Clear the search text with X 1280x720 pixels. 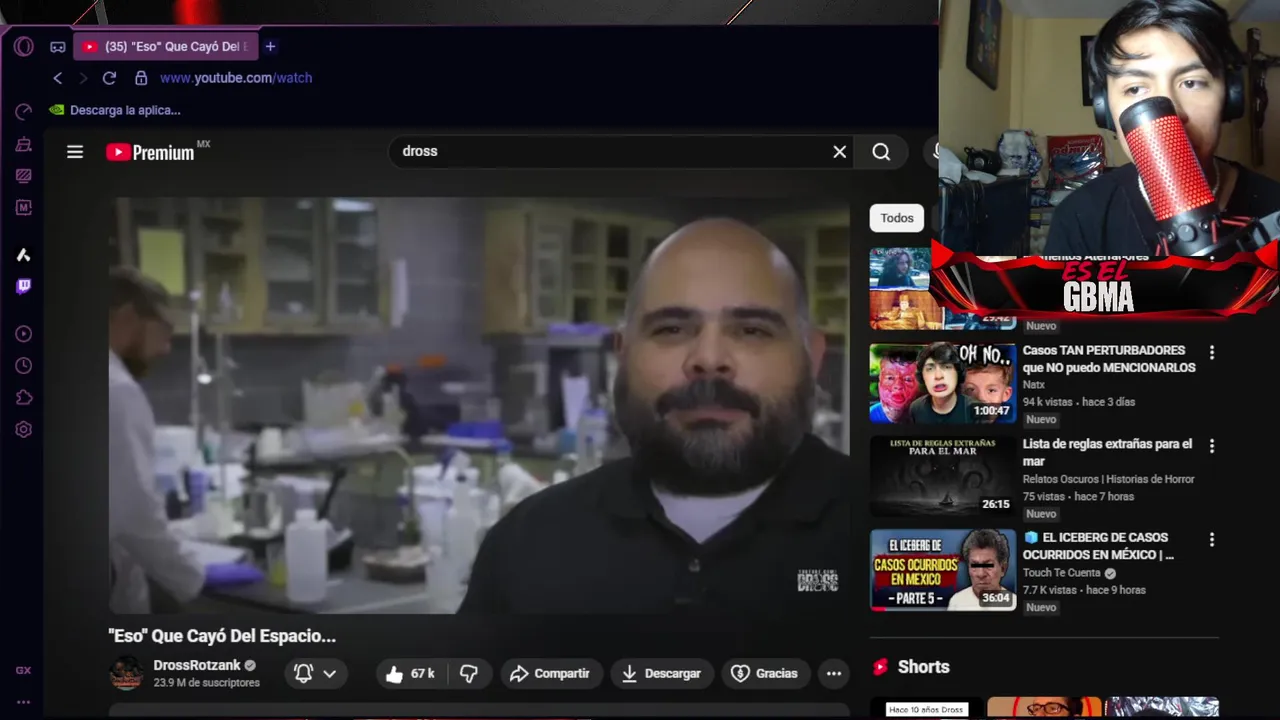click(840, 152)
